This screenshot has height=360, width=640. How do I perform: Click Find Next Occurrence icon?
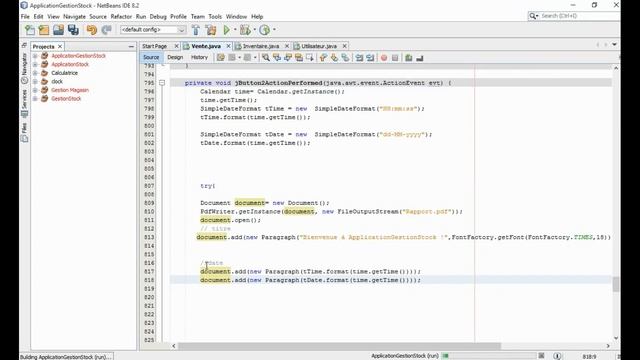coord(288,58)
